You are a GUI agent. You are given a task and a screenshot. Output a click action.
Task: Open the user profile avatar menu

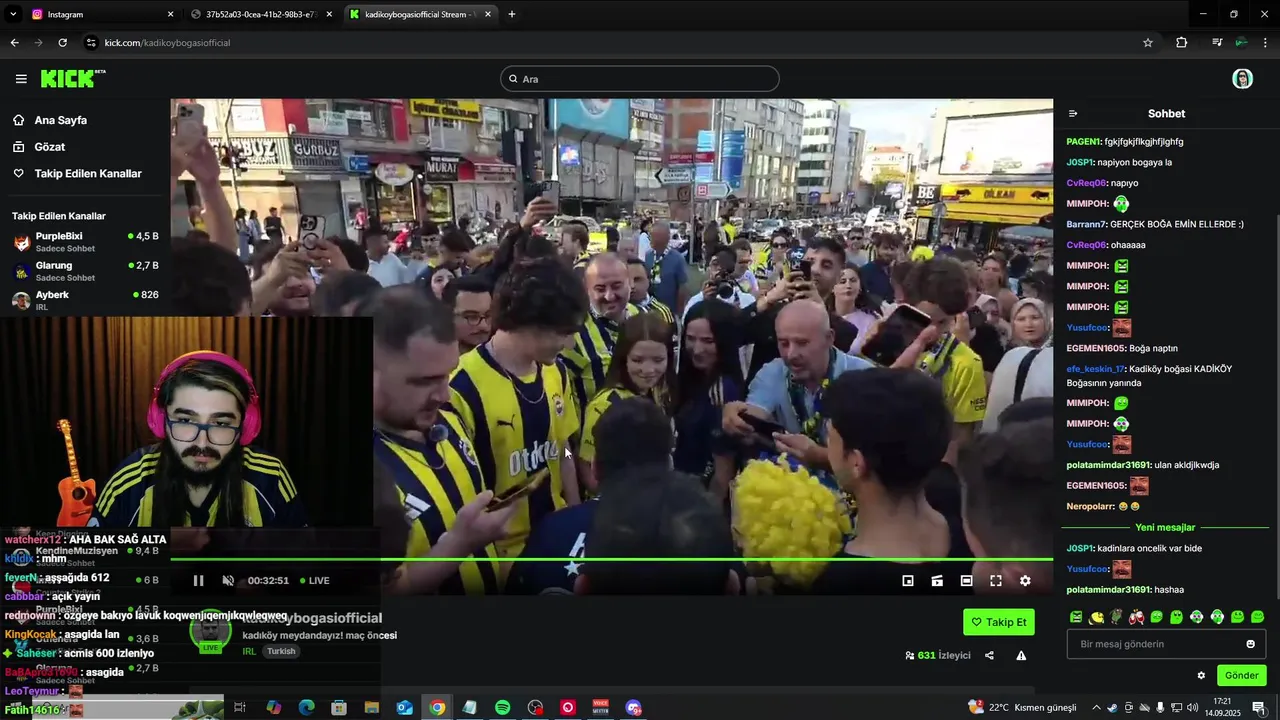[1242, 79]
